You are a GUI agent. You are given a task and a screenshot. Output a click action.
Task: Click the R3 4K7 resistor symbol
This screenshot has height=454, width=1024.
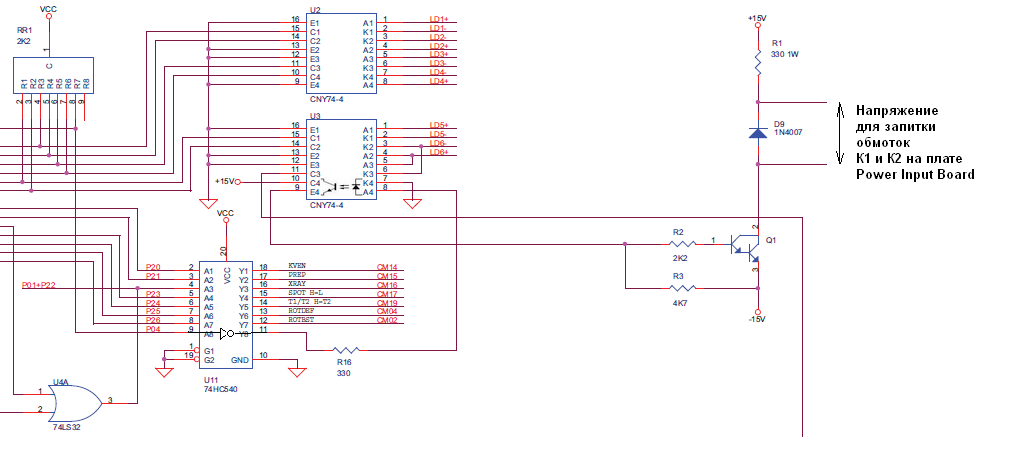pos(682,289)
